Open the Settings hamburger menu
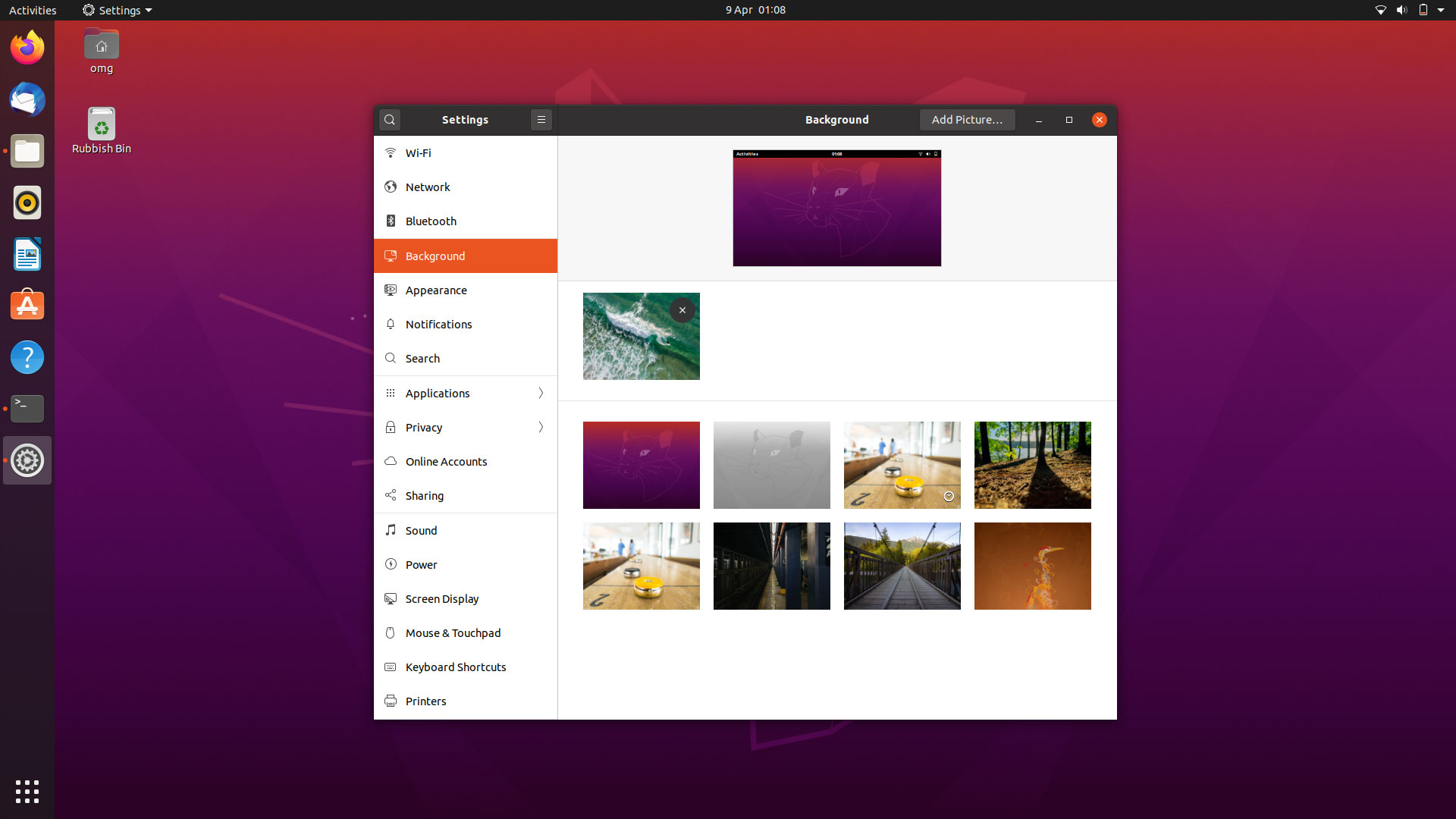Viewport: 1456px width, 819px height. pyautogui.click(x=541, y=120)
